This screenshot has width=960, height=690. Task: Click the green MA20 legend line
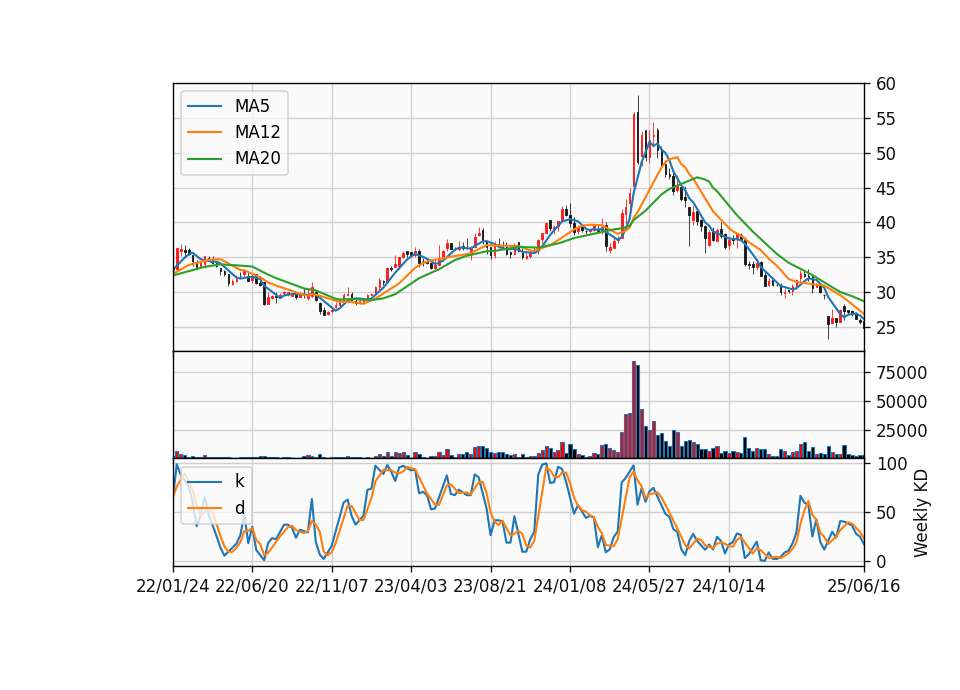(x=204, y=159)
